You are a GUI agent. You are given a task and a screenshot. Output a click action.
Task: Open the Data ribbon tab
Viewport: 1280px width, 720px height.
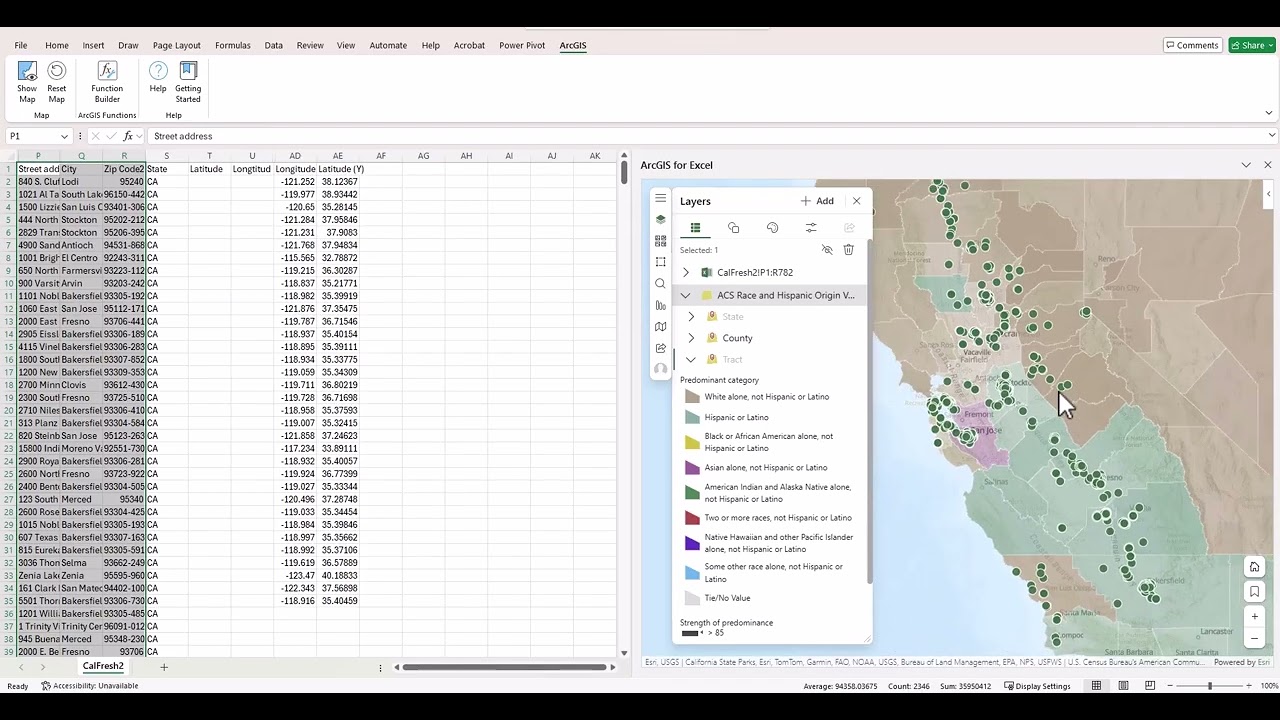pyautogui.click(x=274, y=45)
